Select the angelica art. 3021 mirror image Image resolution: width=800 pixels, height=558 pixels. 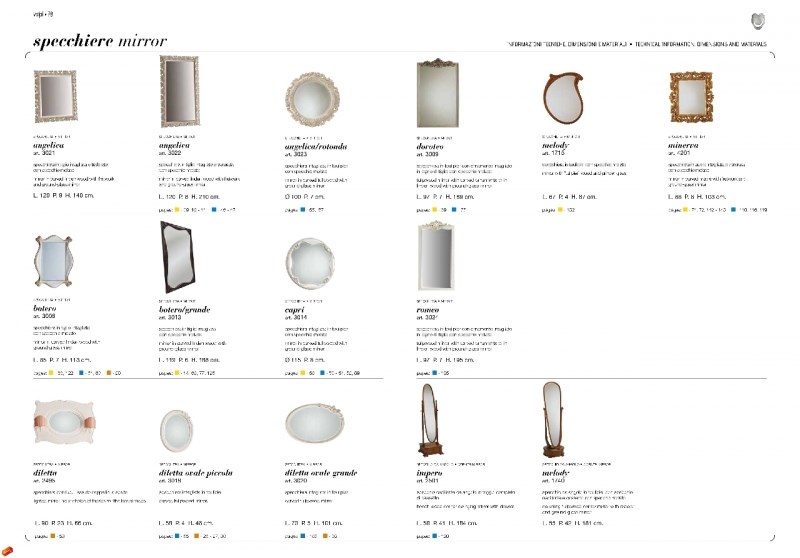point(56,96)
